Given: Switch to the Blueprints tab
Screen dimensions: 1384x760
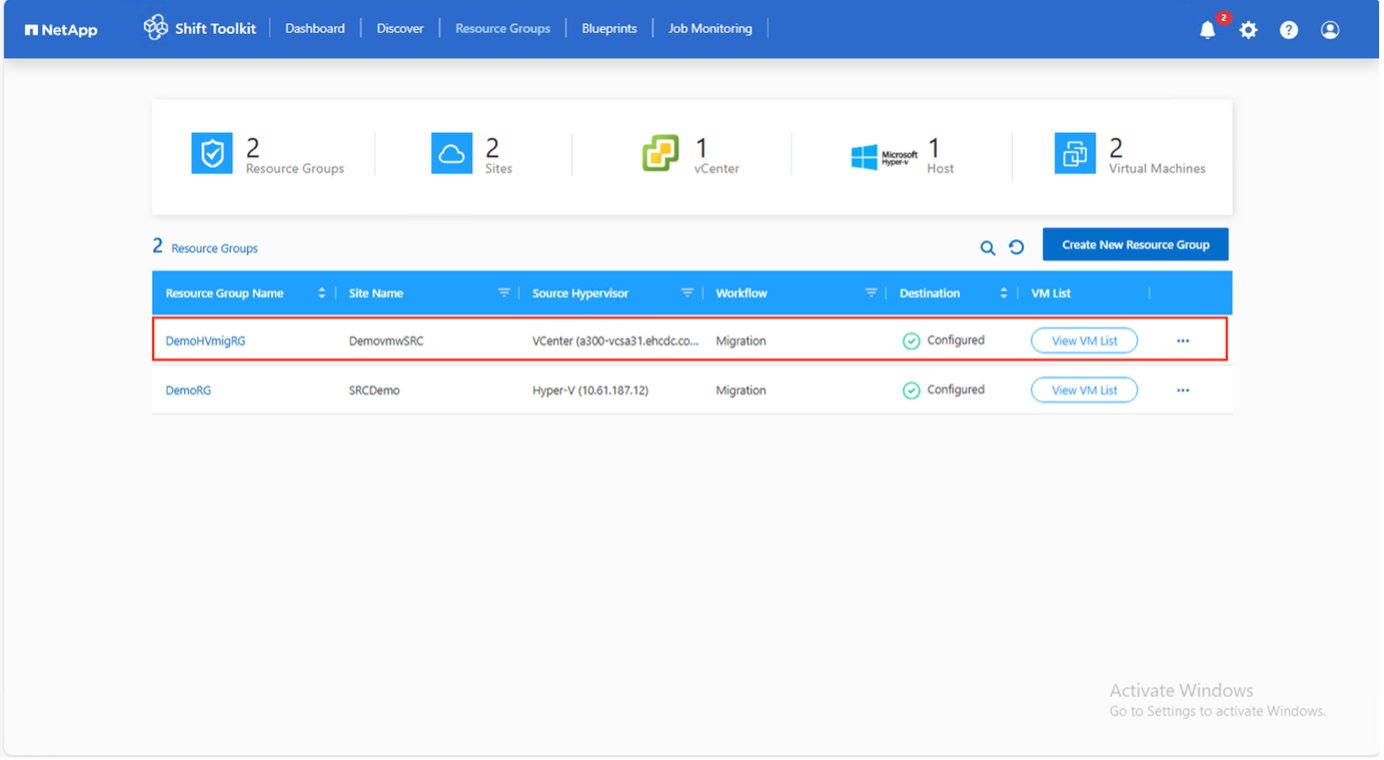Looking at the screenshot, I should 609,29.
